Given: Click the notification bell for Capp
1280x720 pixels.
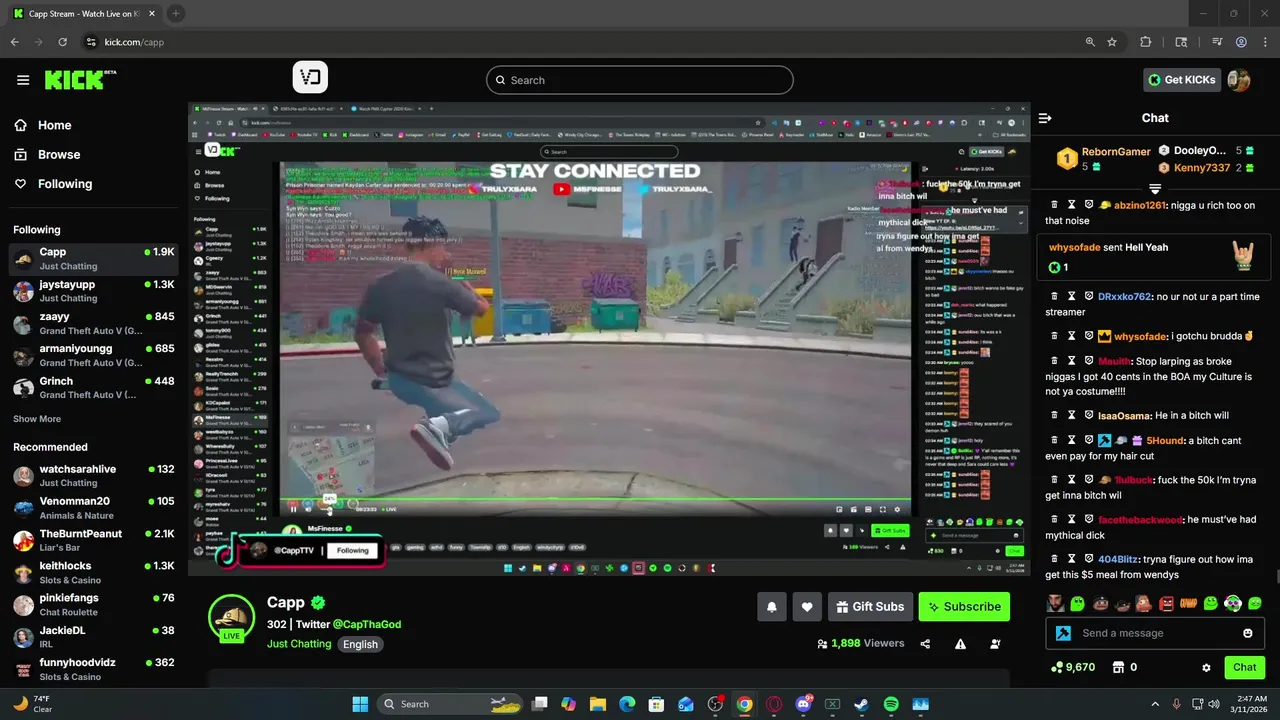Looking at the screenshot, I should click(x=772, y=606).
